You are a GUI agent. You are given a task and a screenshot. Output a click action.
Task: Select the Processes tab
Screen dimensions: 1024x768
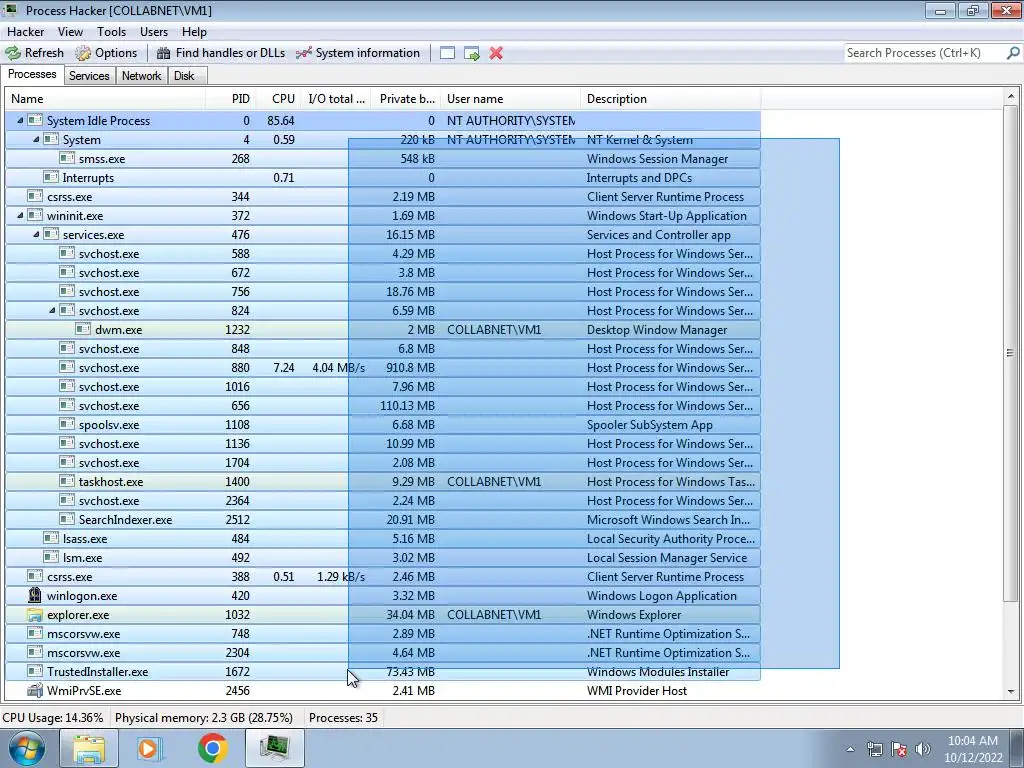coord(32,74)
